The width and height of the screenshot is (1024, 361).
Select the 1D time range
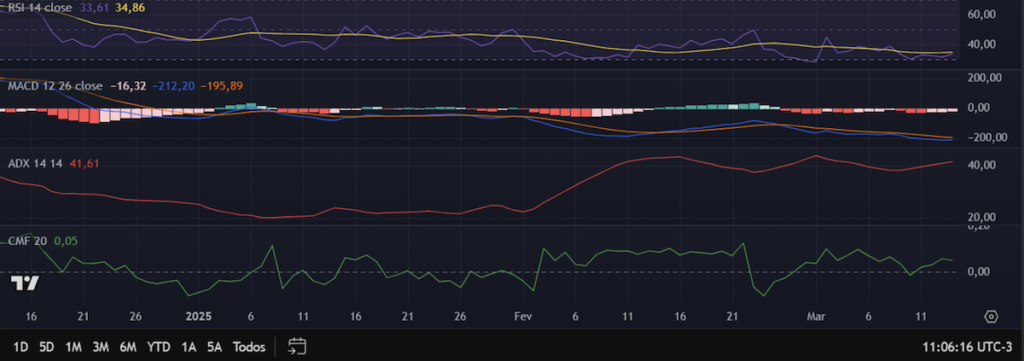21,347
